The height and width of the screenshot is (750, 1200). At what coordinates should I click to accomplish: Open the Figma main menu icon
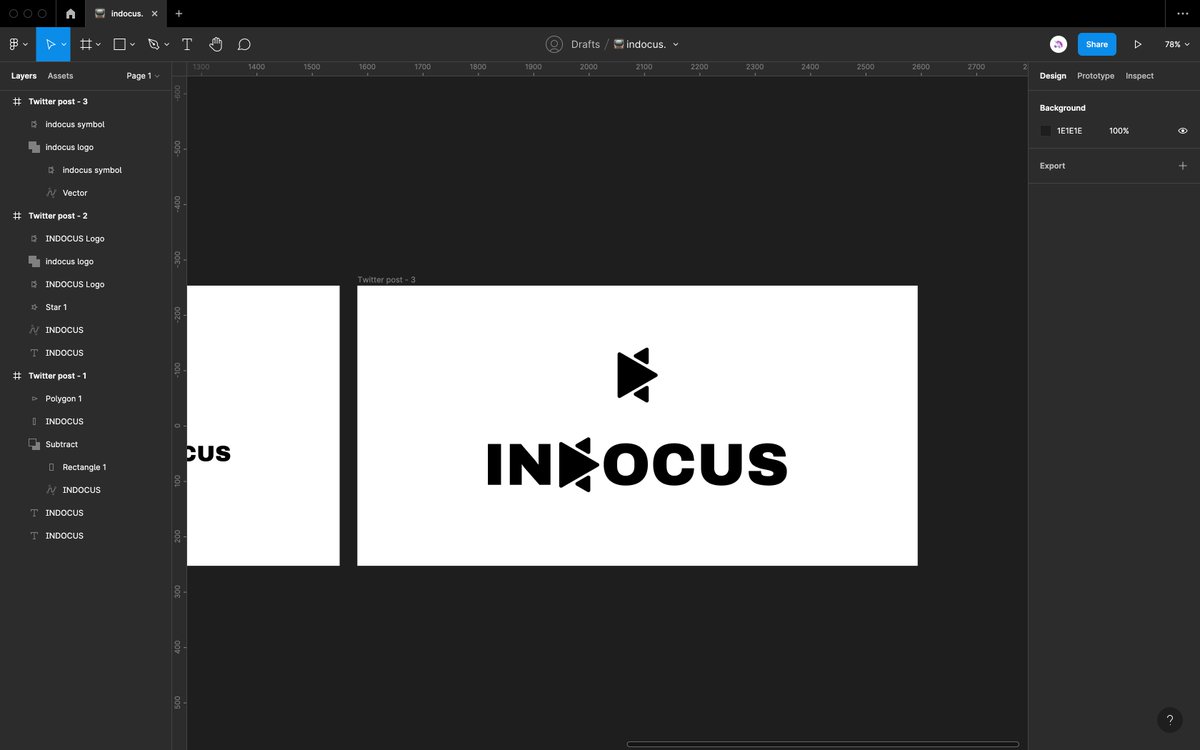[14, 44]
